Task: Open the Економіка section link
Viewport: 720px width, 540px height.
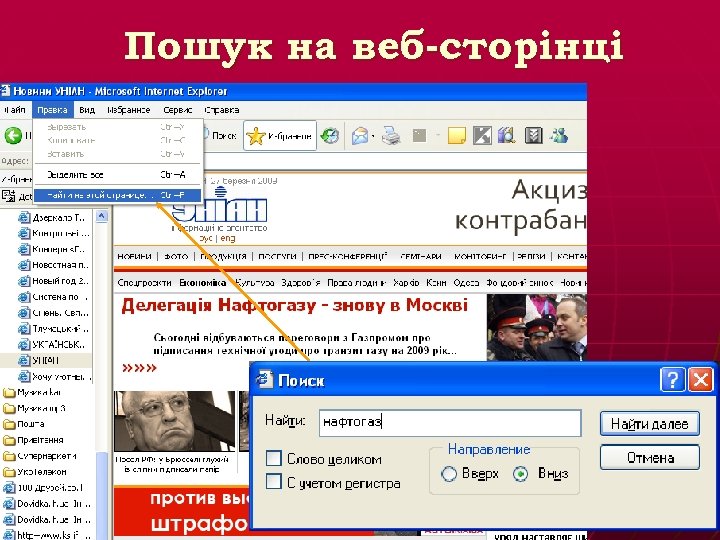Action: [202, 282]
